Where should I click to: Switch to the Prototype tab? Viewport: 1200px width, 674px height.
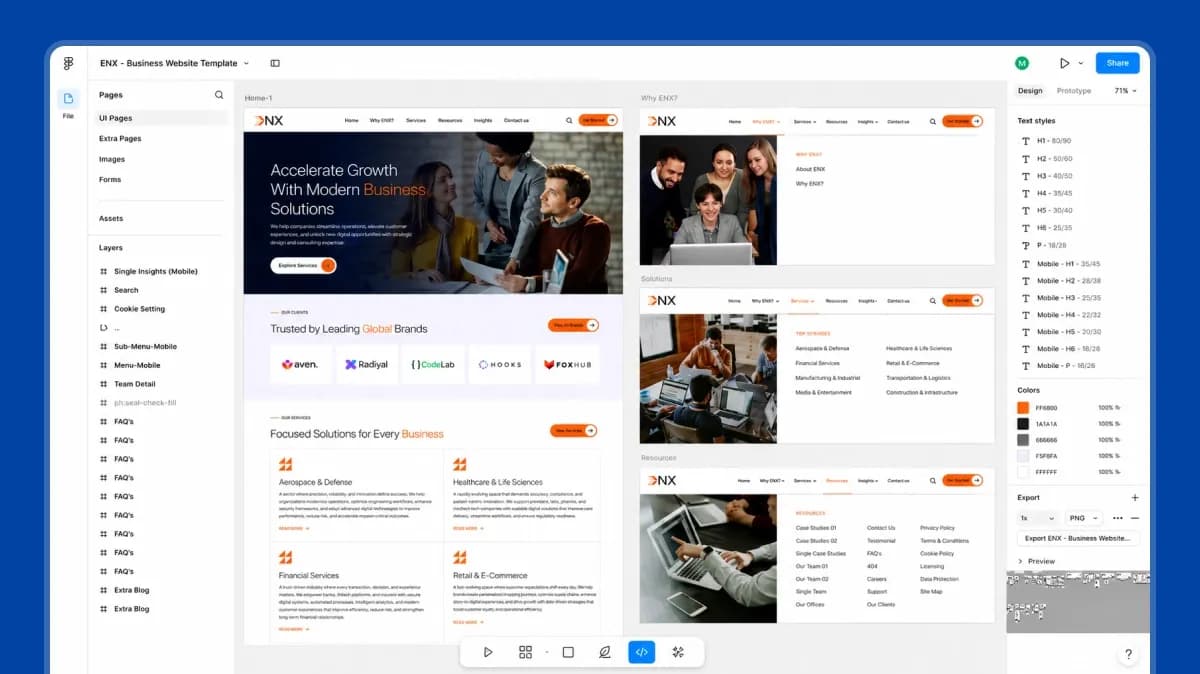pos(1074,91)
